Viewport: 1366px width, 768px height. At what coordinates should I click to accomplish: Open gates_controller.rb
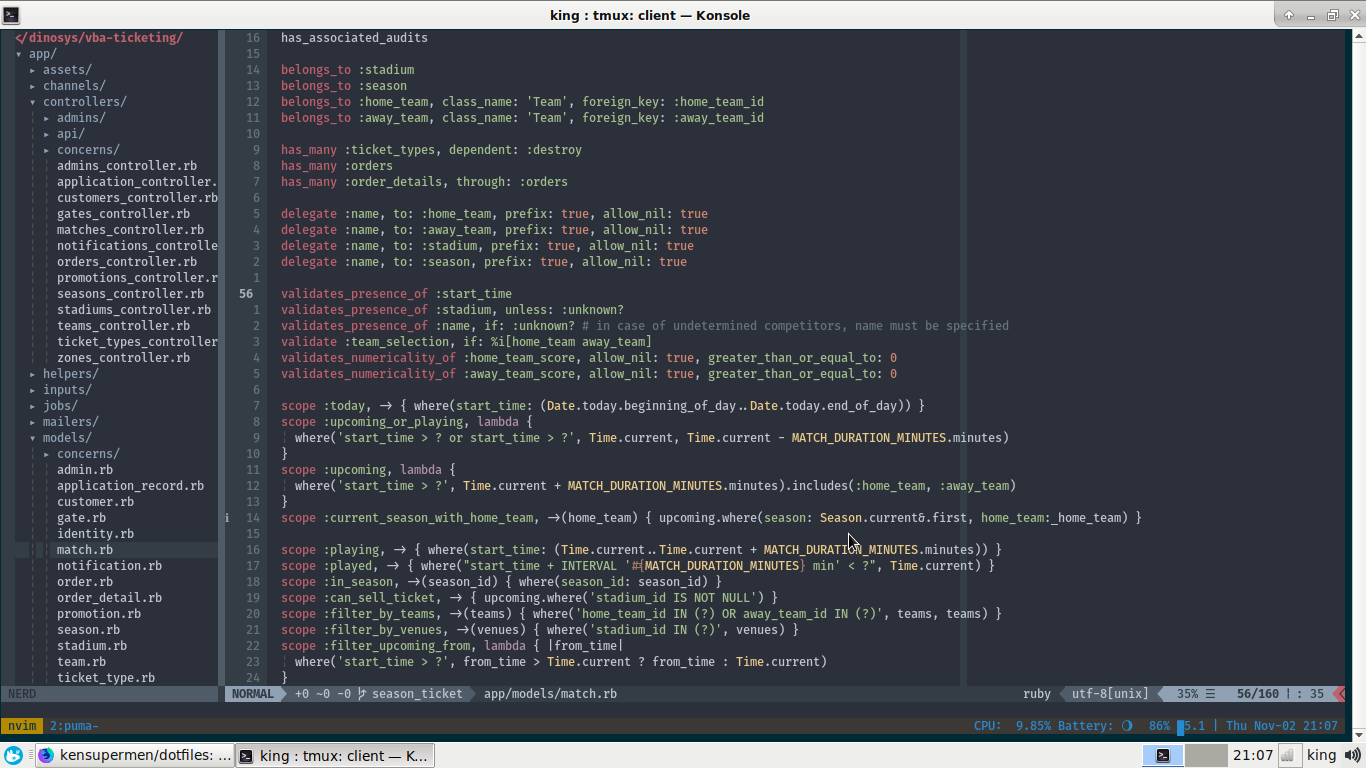(x=123, y=214)
